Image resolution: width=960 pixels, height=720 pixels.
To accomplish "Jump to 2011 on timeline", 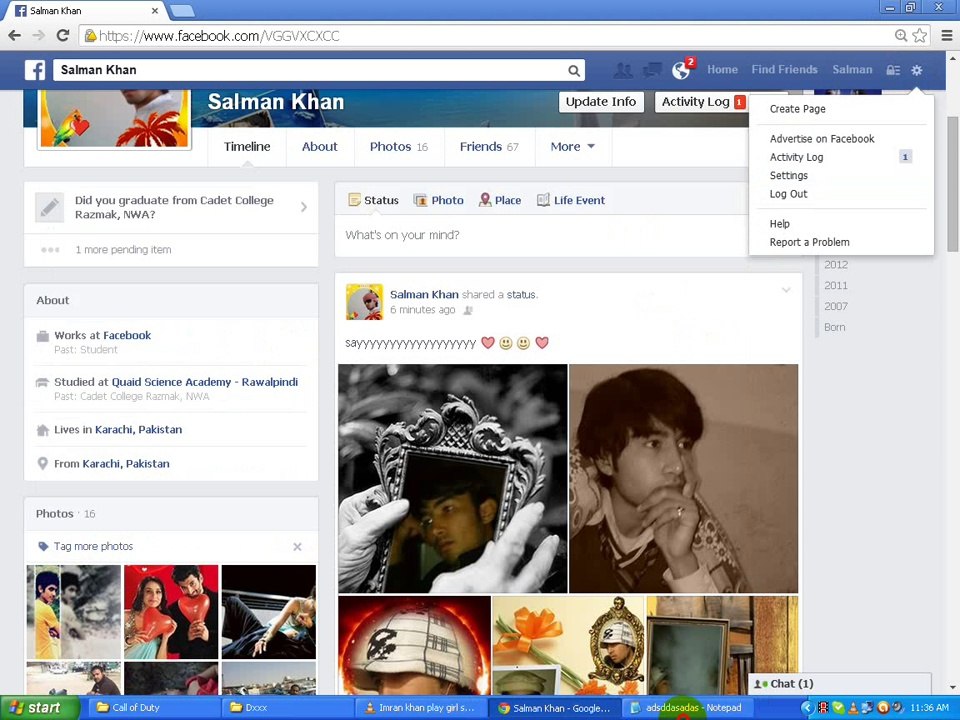I will [836, 286].
